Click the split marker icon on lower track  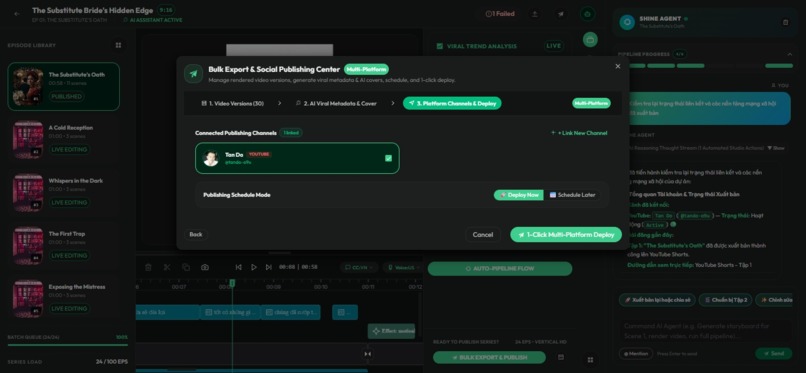click(x=368, y=353)
